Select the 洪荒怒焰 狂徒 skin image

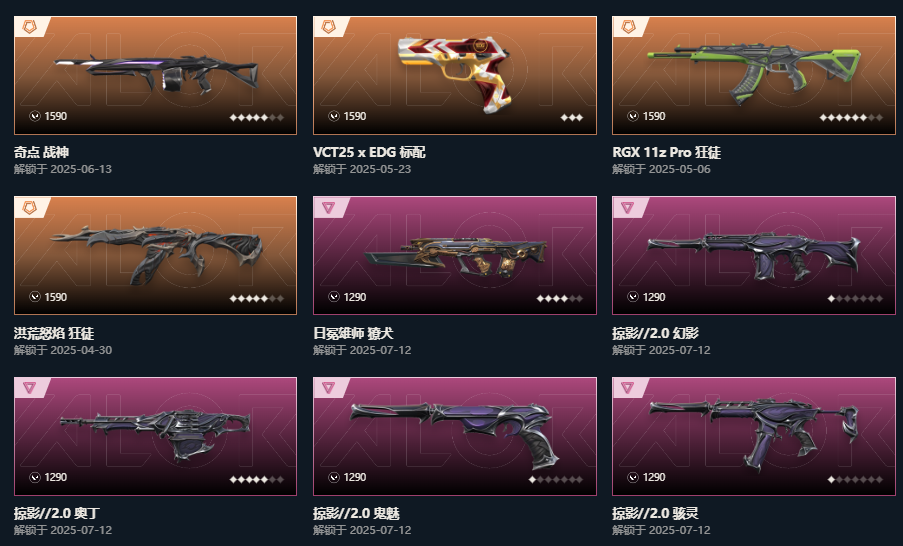[x=155, y=255]
